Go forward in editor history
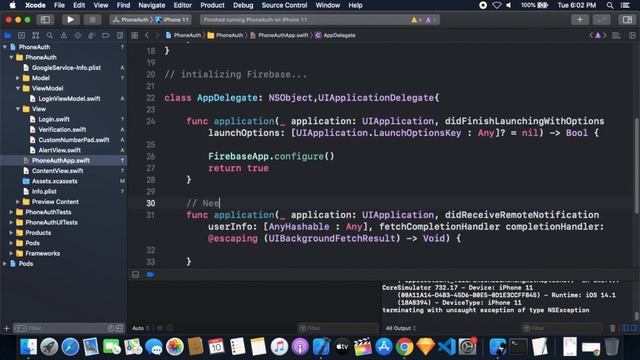This screenshot has width=640, height=360. pos(157,36)
